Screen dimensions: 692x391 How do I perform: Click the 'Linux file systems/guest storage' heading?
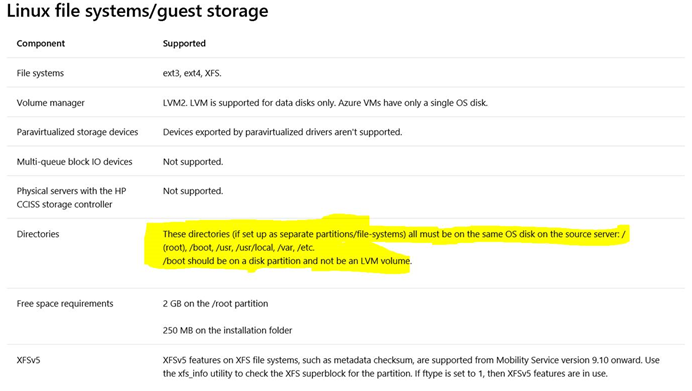click(137, 11)
